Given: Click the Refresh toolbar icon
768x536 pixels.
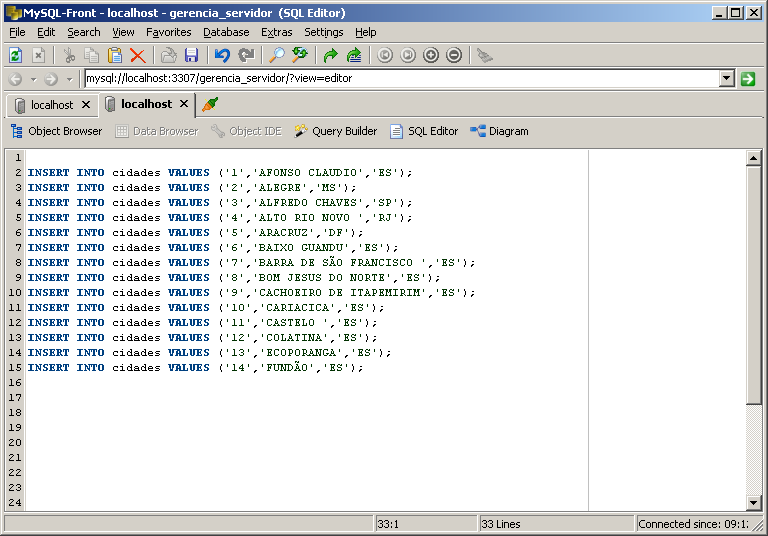Looking at the screenshot, I should pyautogui.click(x=16, y=55).
